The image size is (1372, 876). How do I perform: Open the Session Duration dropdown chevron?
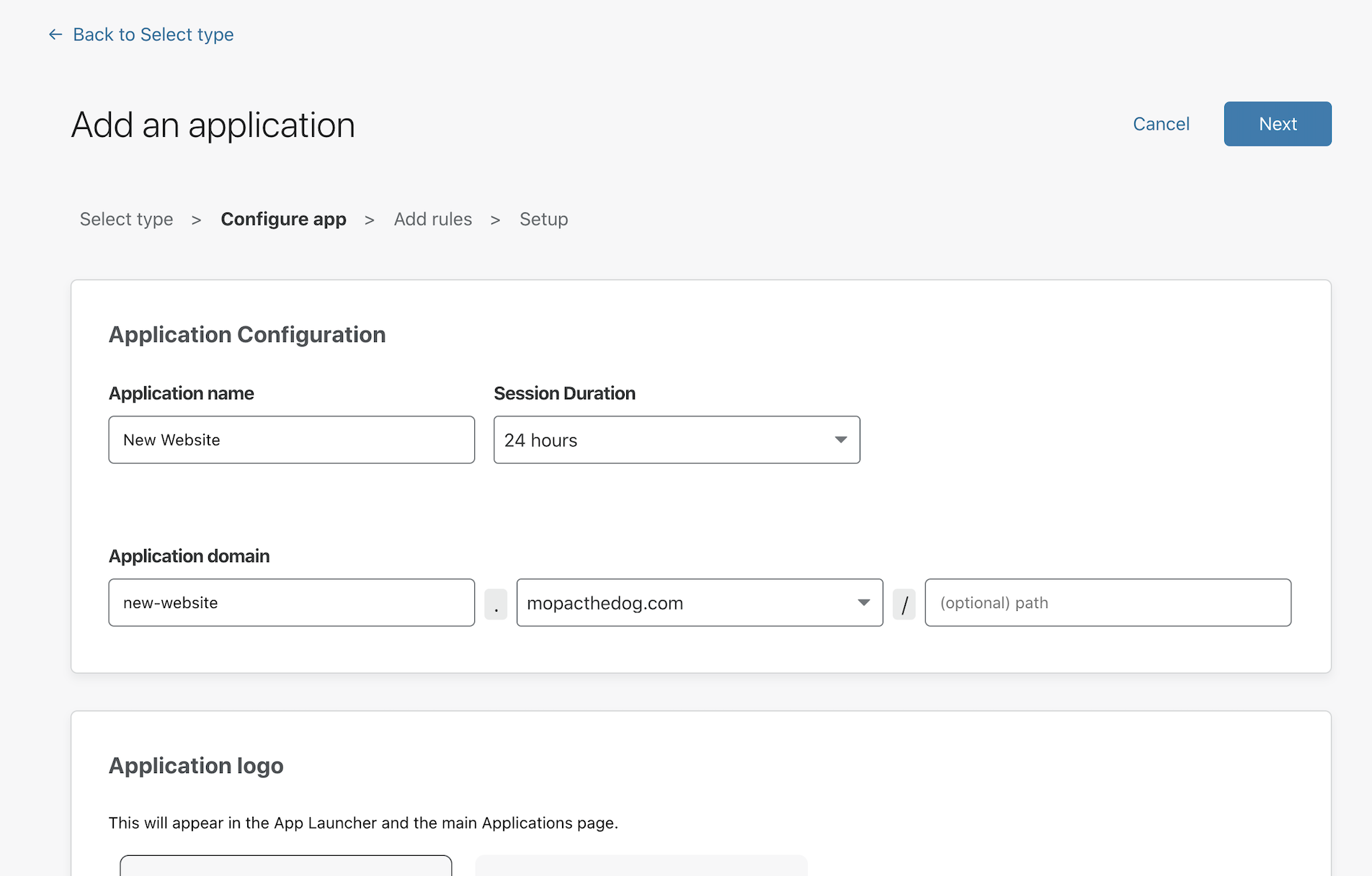tap(840, 439)
